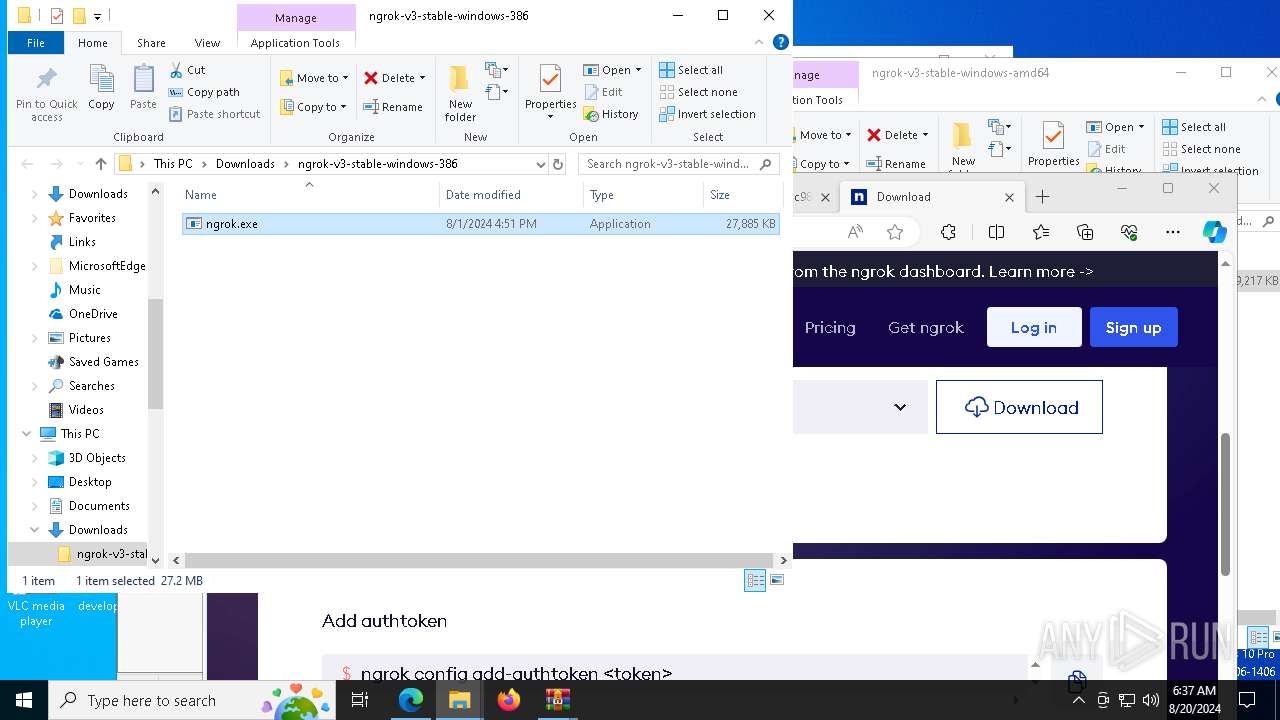Image resolution: width=1280 pixels, height=720 pixels.
Task: Click the Edge favorites star icon
Action: tap(895, 232)
